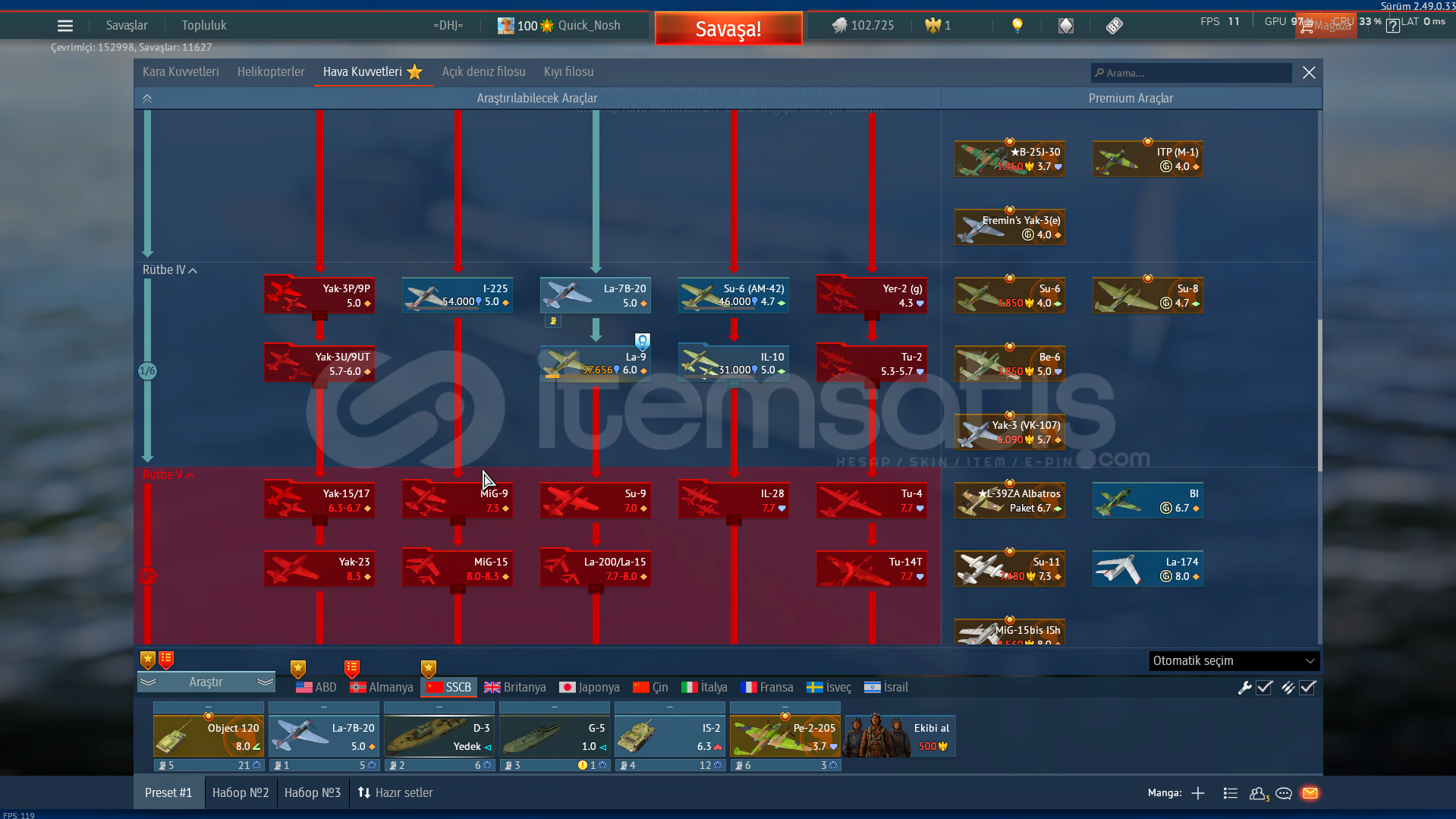Open Hazır setler presets
Viewport: 1456px width, 819px height.
coord(395,793)
